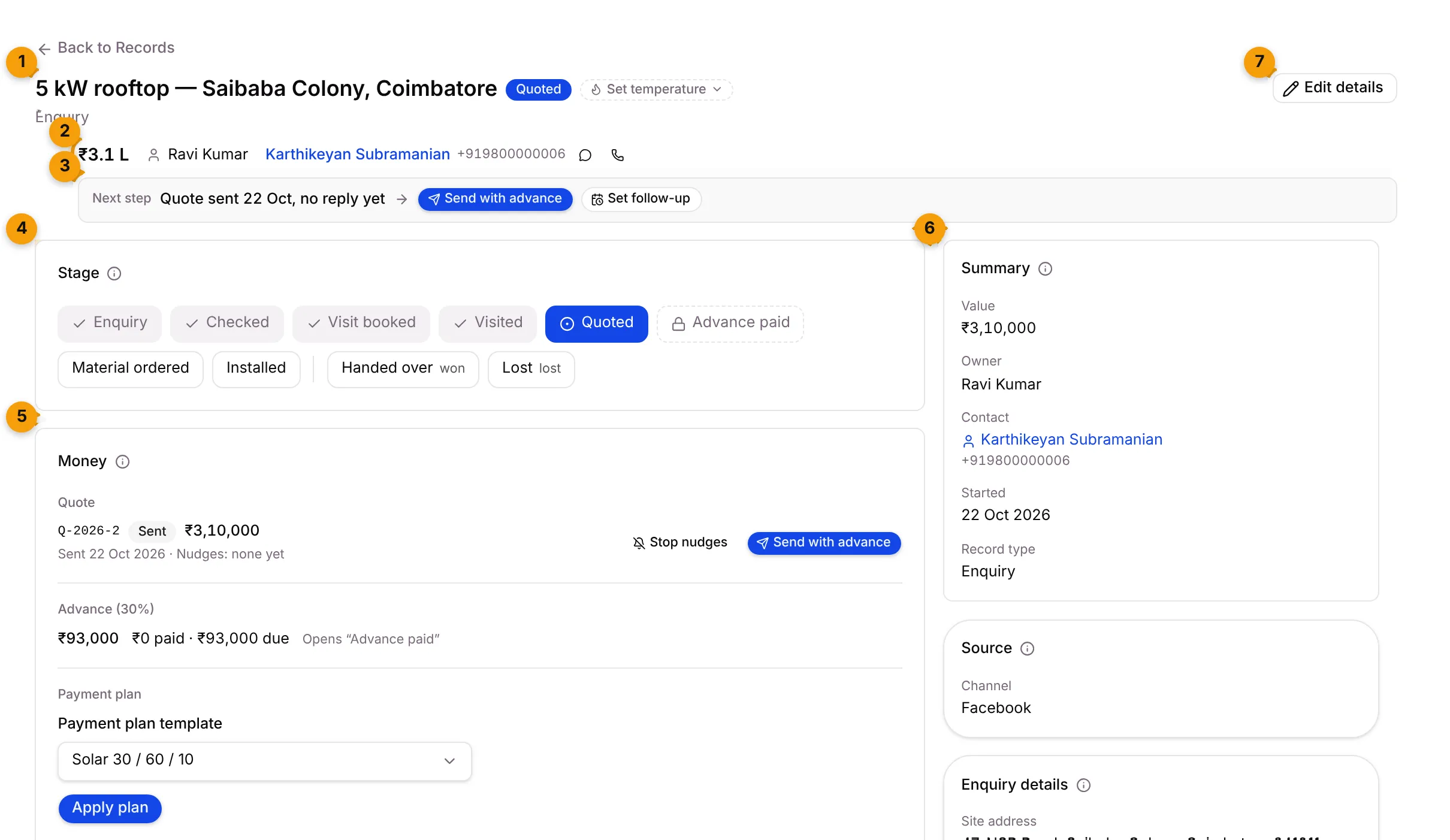This screenshot has height=840, width=1450.
Task: Select the Visited stage chip
Action: point(488,324)
